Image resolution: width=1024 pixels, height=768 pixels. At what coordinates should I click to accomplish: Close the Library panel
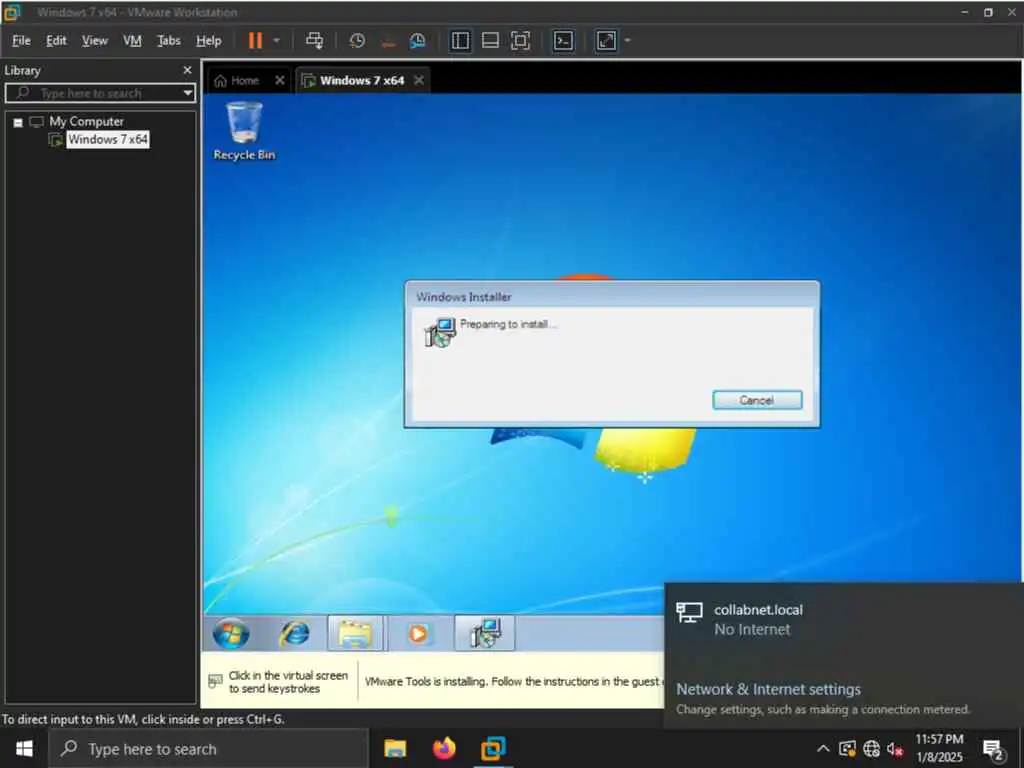tap(187, 70)
